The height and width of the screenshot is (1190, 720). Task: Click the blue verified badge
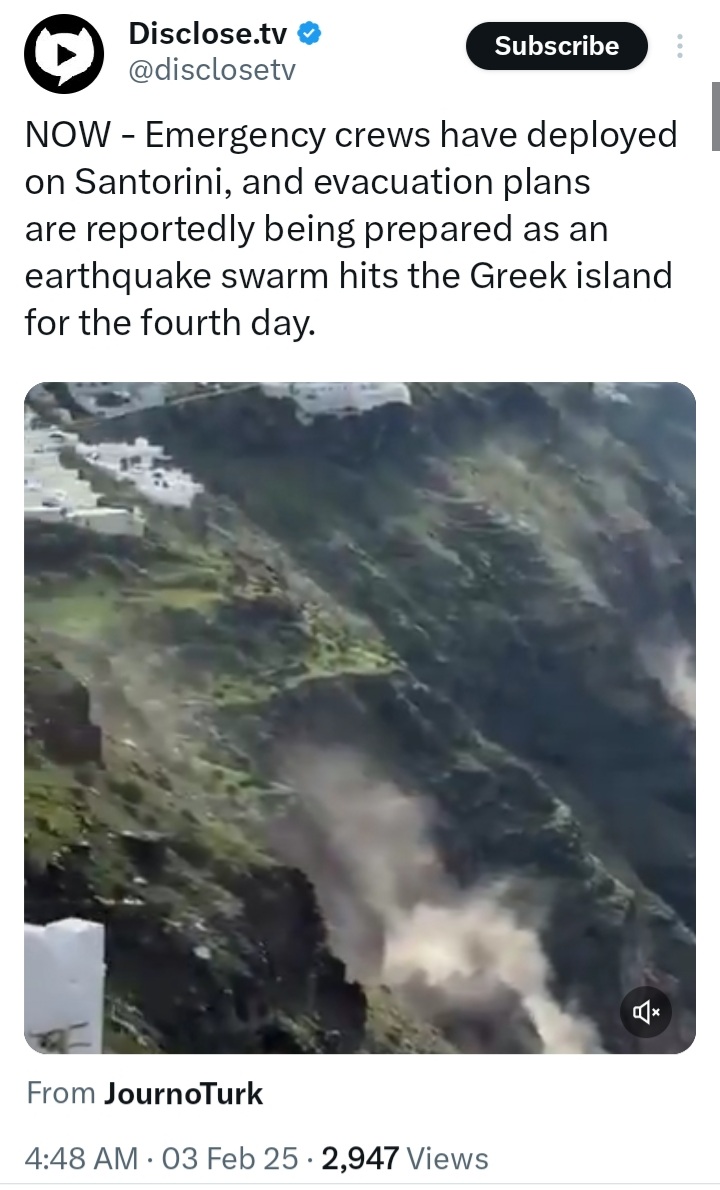(x=310, y=33)
